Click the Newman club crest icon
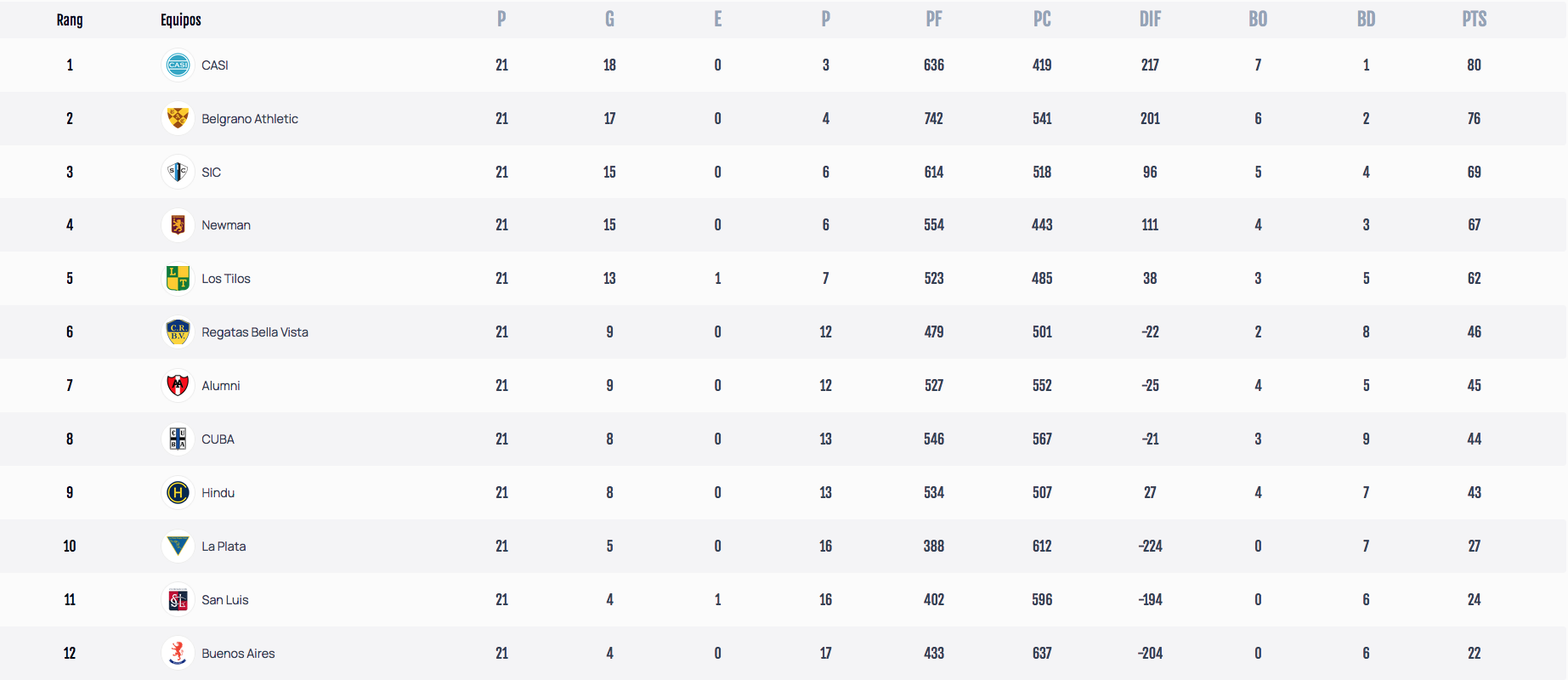The width and height of the screenshot is (1568, 680). click(178, 225)
